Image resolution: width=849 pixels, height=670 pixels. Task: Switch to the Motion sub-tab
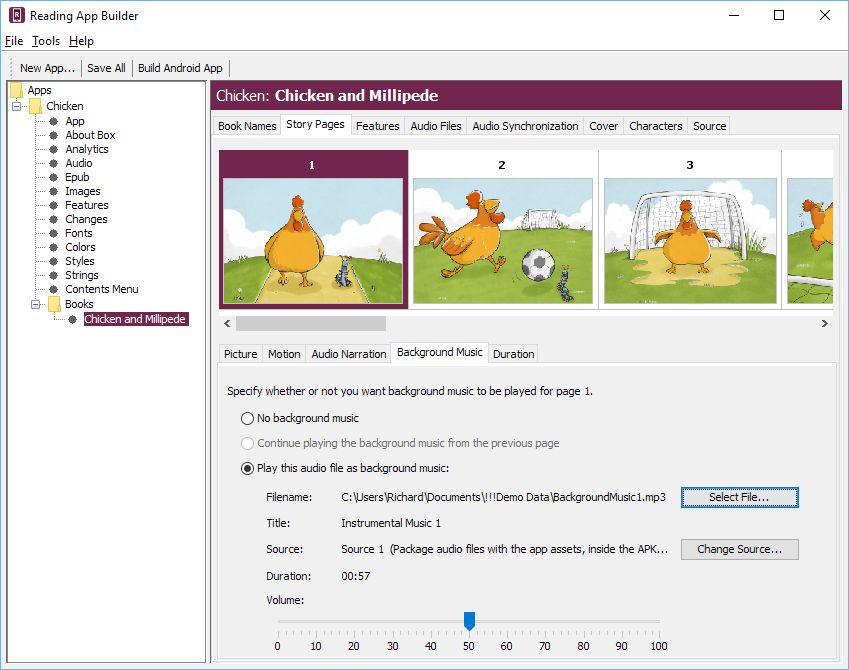(284, 354)
